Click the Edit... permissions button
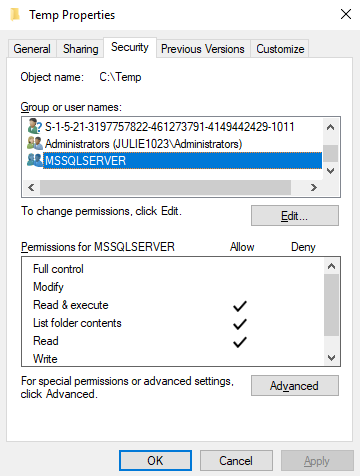This screenshot has height=476, width=360. click(295, 216)
